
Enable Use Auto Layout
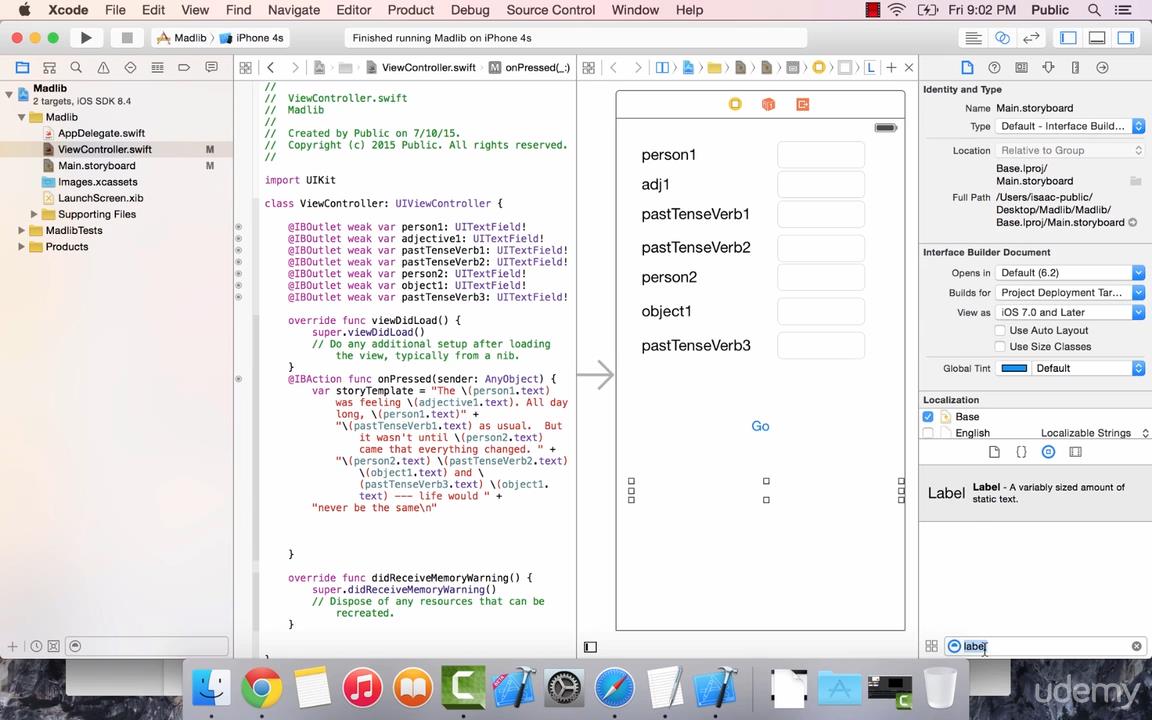pos(1000,330)
